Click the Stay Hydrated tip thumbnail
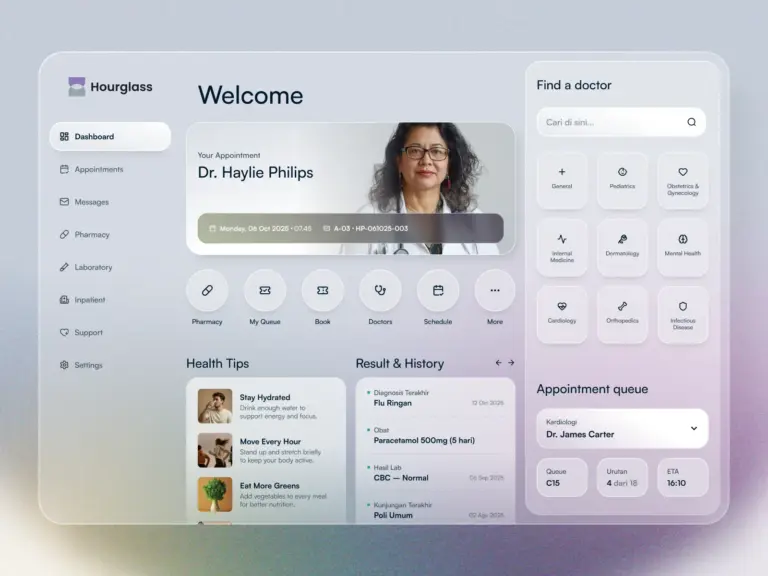 click(214, 405)
